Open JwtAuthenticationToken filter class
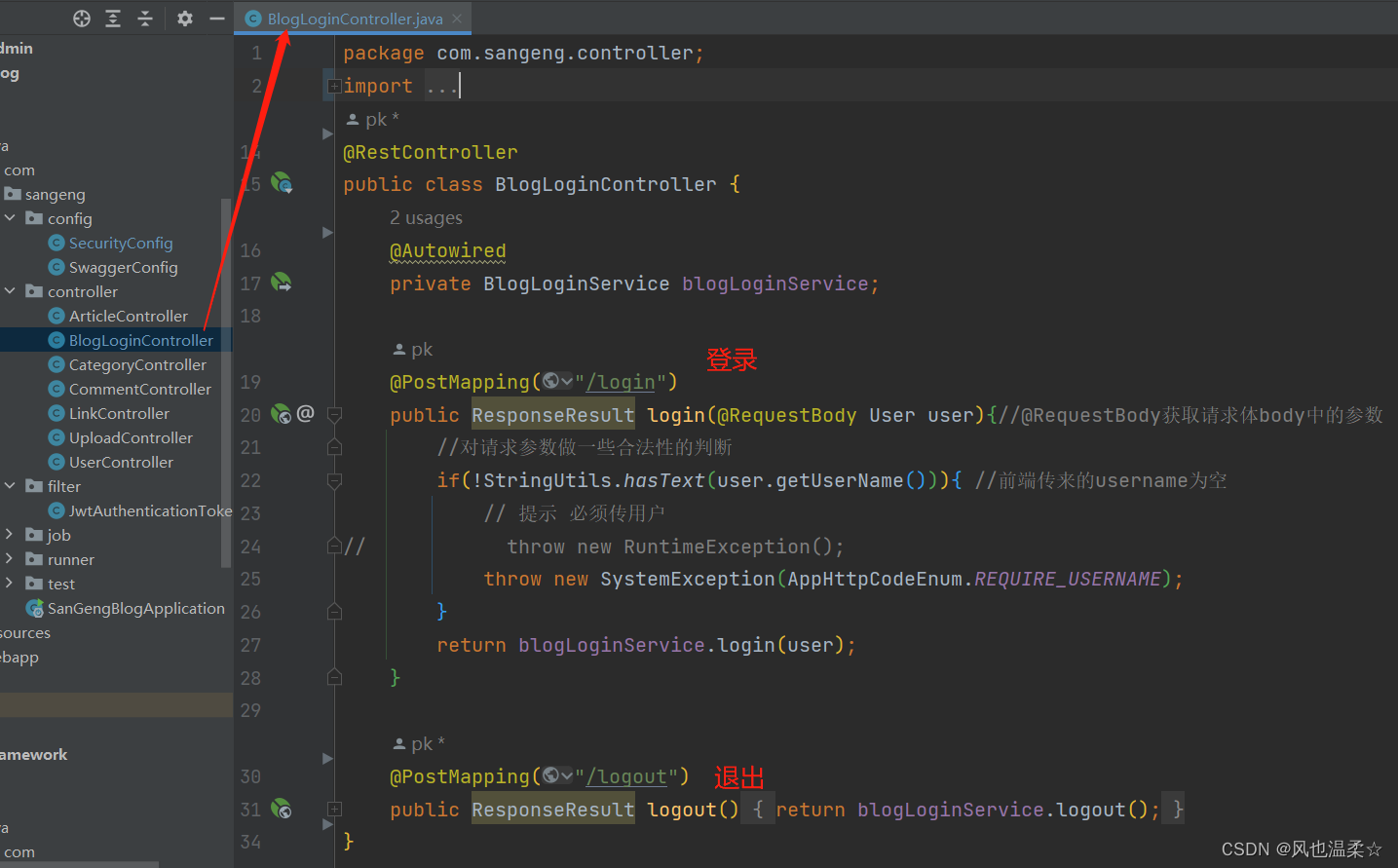 150,510
